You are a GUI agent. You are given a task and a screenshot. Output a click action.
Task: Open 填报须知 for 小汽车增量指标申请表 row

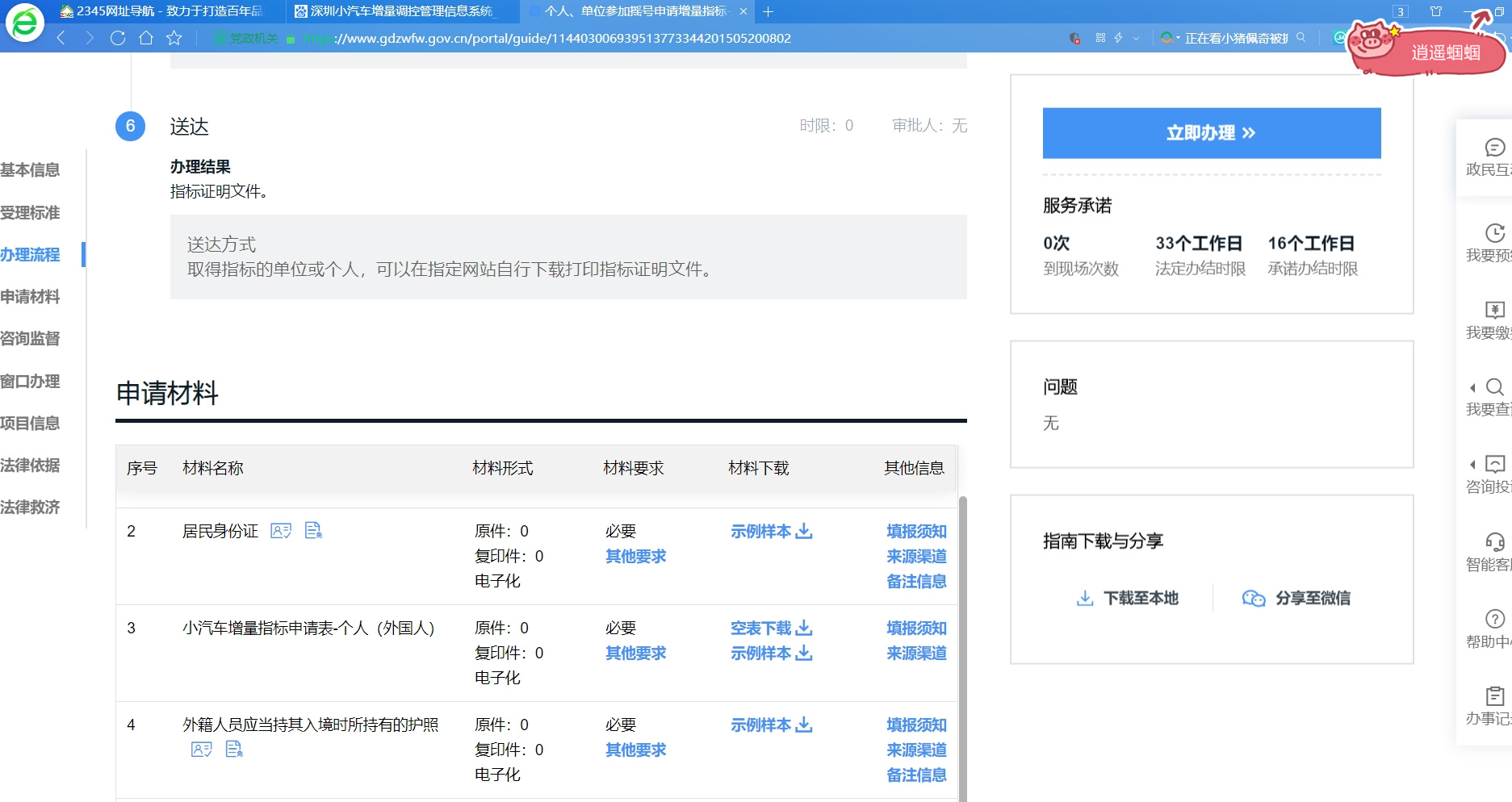click(x=916, y=628)
